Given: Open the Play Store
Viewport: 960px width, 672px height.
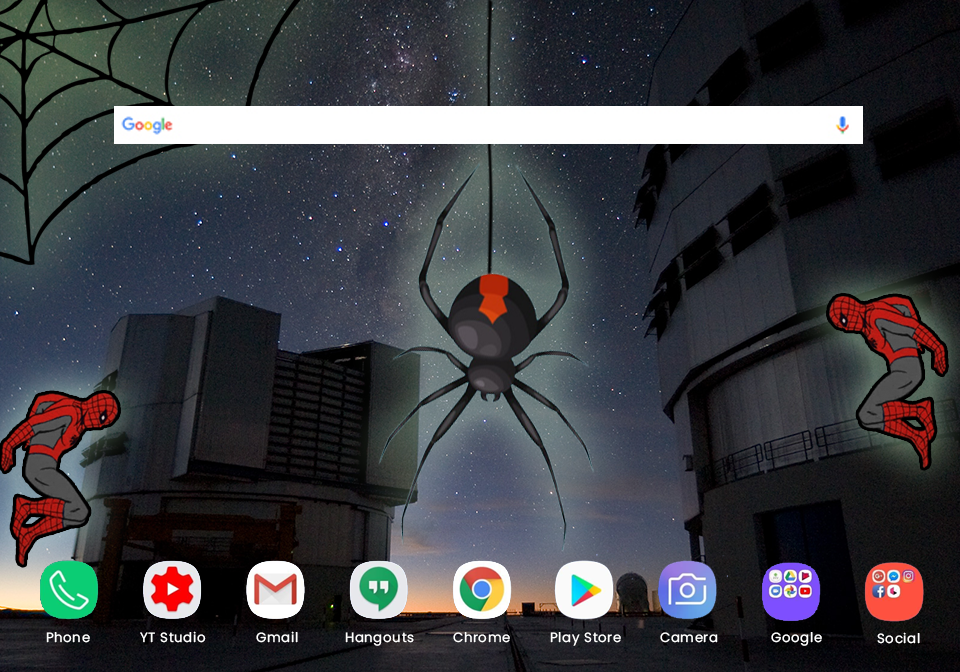Looking at the screenshot, I should tap(585, 589).
